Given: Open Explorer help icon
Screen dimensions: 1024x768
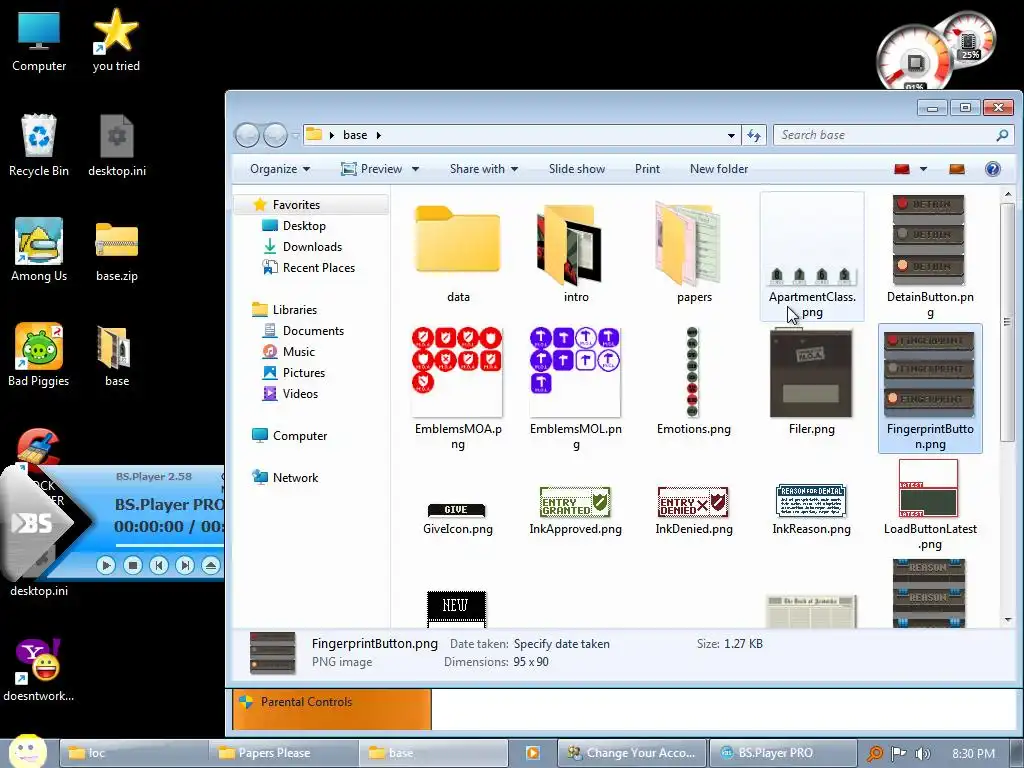Looking at the screenshot, I should click(x=993, y=169).
